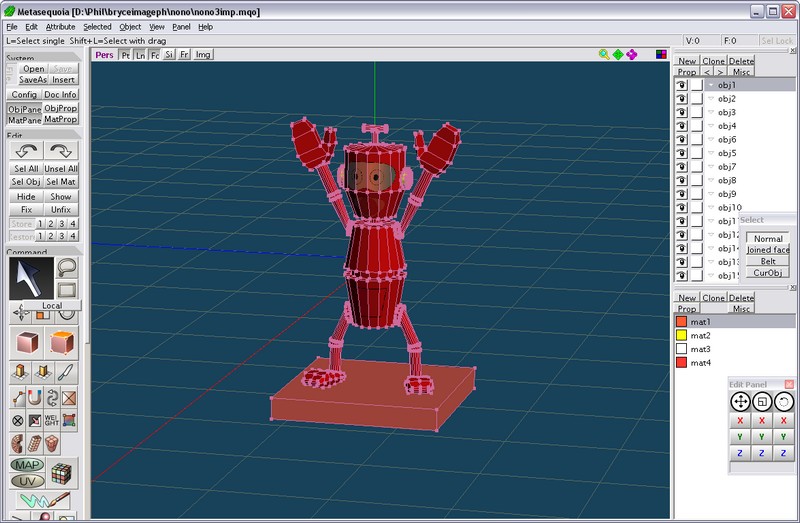Select the Magnet tool
This screenshot has height=523, width=800.
click(x=35, y=397)
